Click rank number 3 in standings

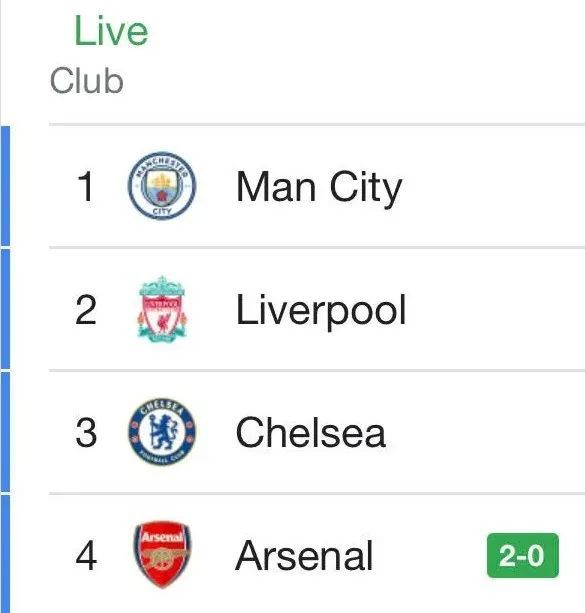(x=86, y=432)
